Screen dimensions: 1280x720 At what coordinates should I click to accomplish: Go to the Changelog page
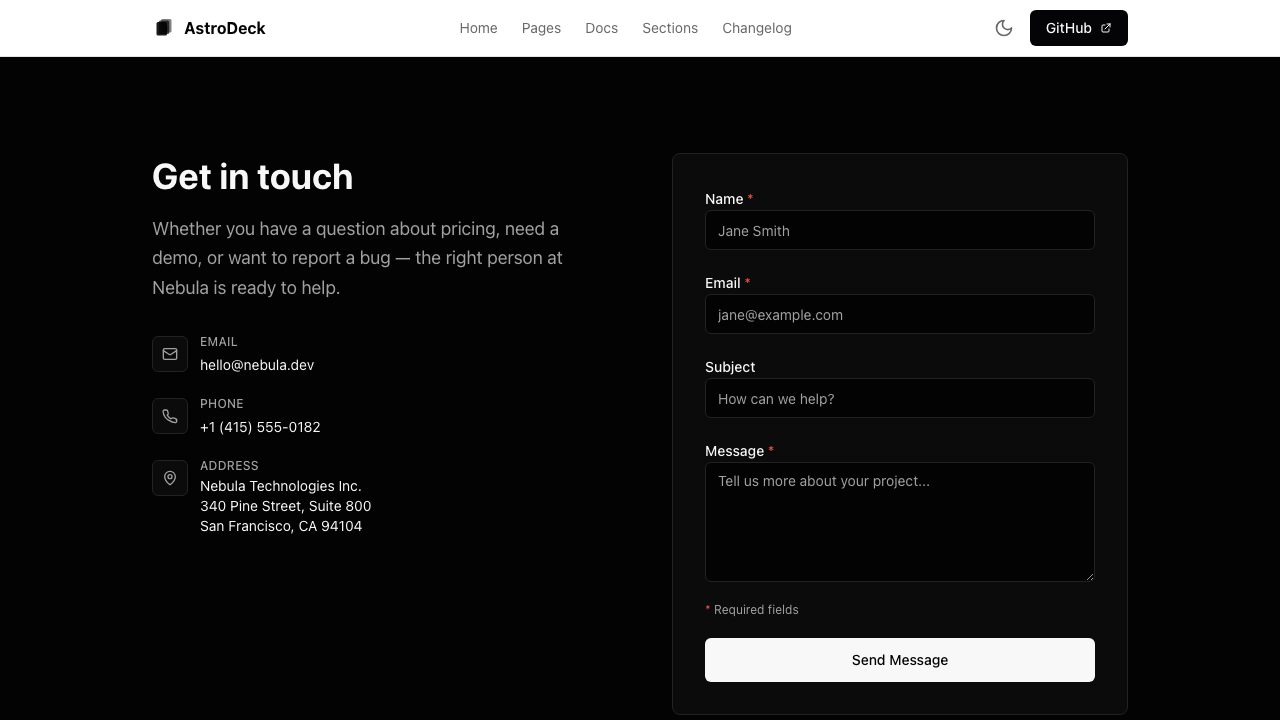757,28
